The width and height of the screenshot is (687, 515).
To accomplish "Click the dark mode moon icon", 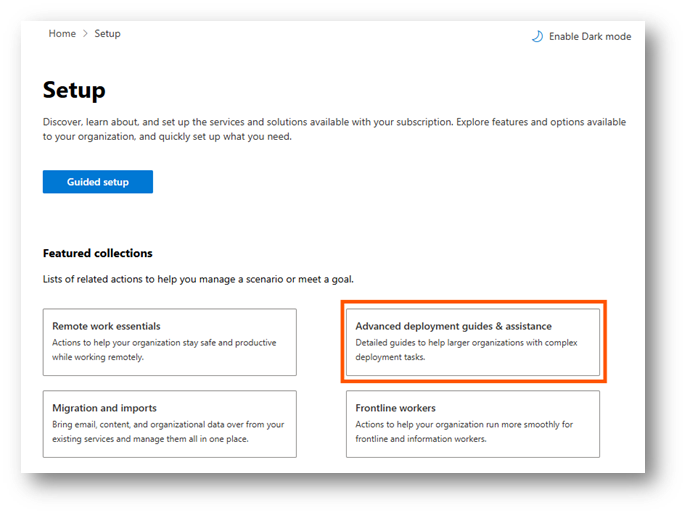I will (537, 36).
